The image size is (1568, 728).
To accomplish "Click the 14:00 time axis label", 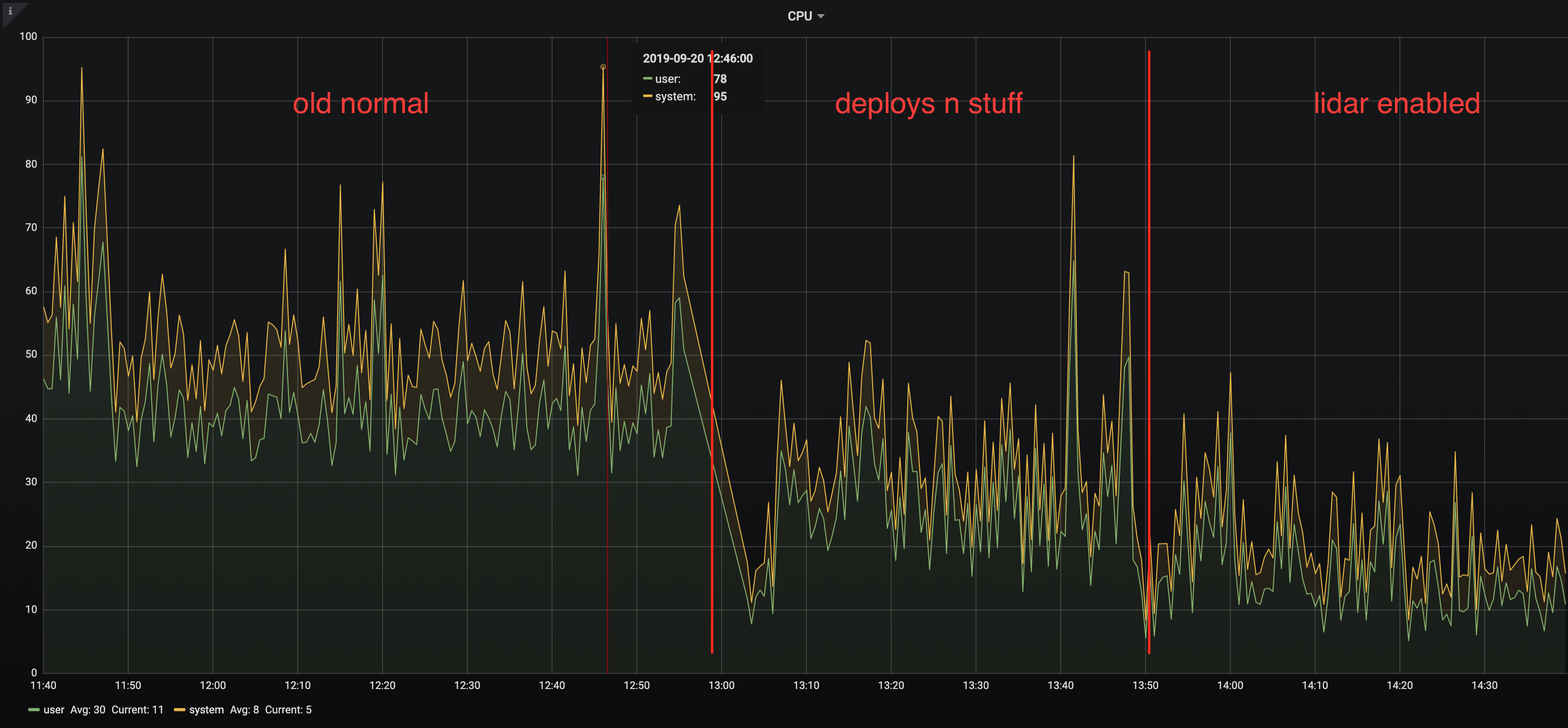I will pos(1229,686).
